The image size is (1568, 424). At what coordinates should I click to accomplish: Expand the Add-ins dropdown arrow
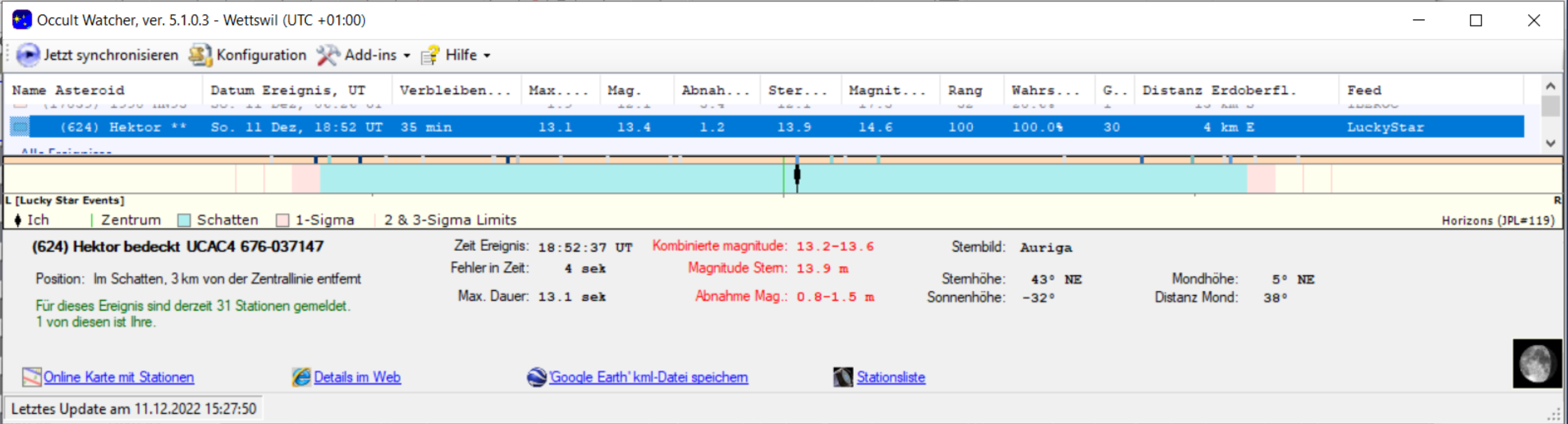coord(406,56)
